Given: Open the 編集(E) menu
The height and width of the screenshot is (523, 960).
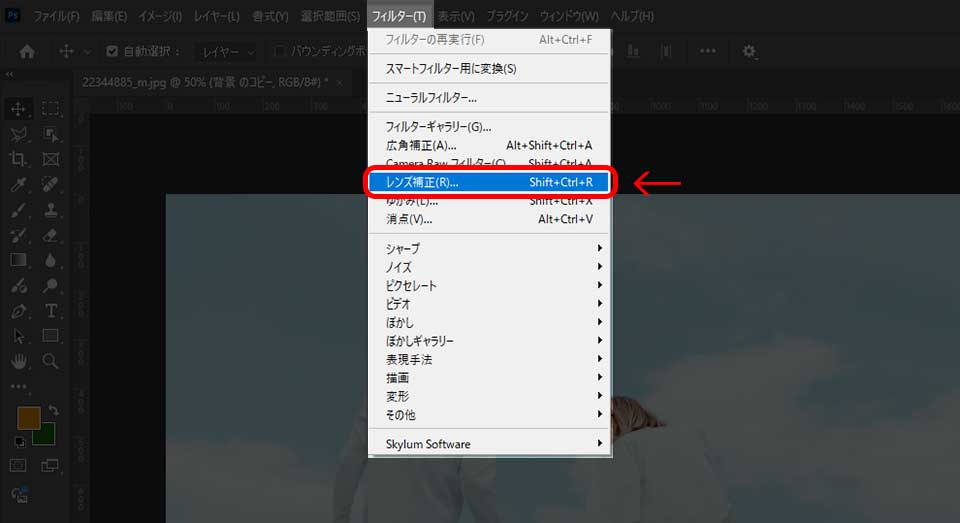Looking at the screenshot, I should point(109,16).
